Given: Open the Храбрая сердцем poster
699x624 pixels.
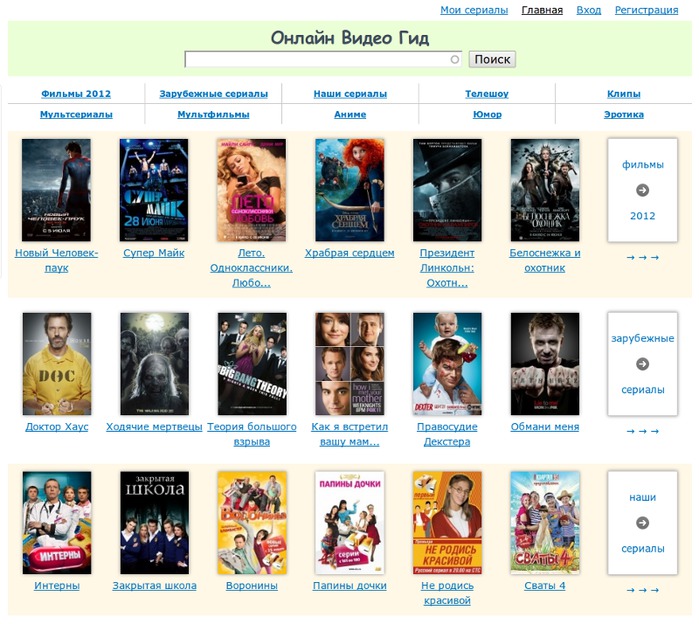Looking at the screenshot, I should [350, 190].
